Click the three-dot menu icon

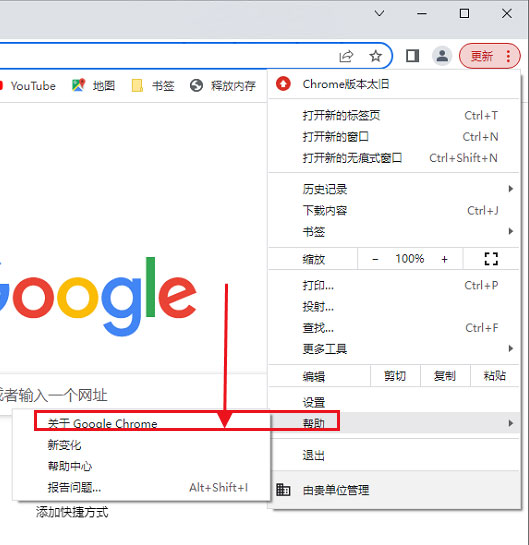[x=508, y=56]
